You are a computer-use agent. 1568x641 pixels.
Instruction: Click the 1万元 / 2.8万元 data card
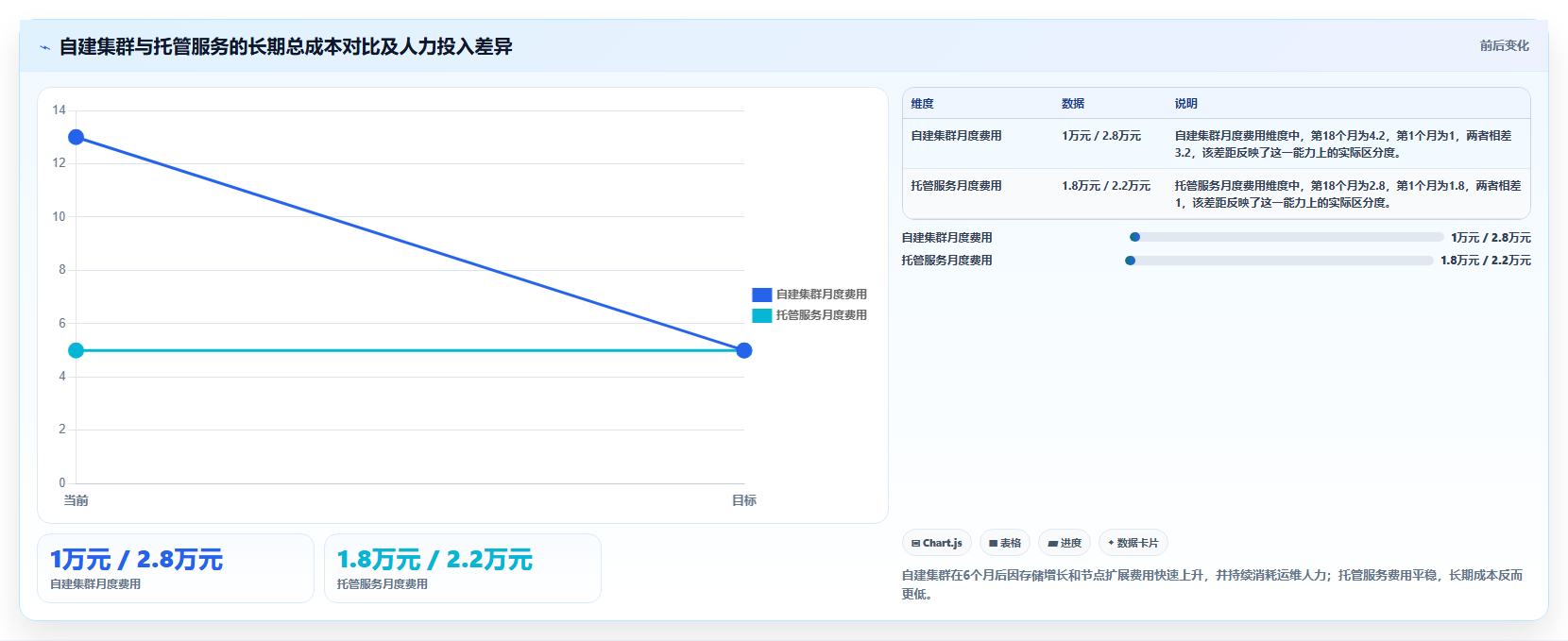click(x=176, y=568)
